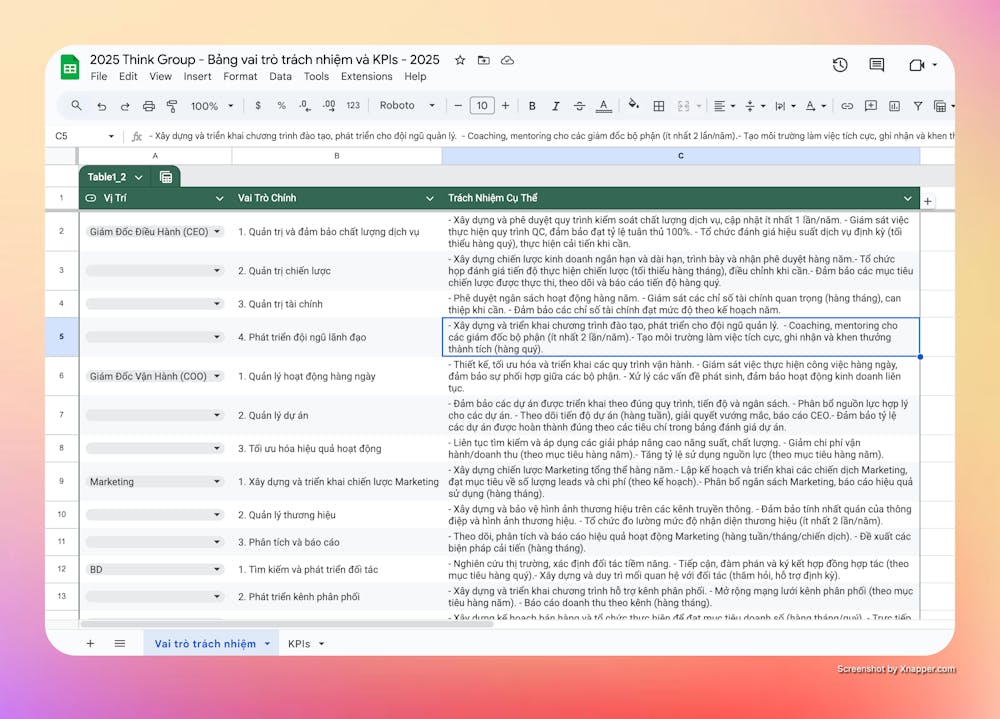Open the Roboto font dropdown
1000x719 pixels.
409,106
